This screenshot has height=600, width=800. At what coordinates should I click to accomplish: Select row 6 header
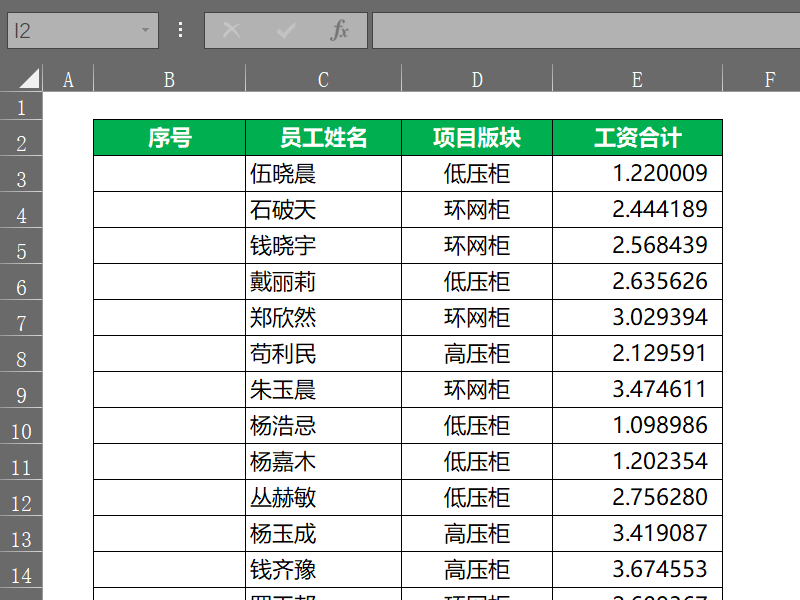click(21, 282)
